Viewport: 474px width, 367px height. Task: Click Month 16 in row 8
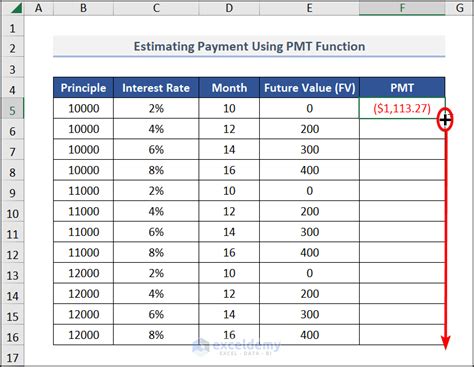point(229,170)
